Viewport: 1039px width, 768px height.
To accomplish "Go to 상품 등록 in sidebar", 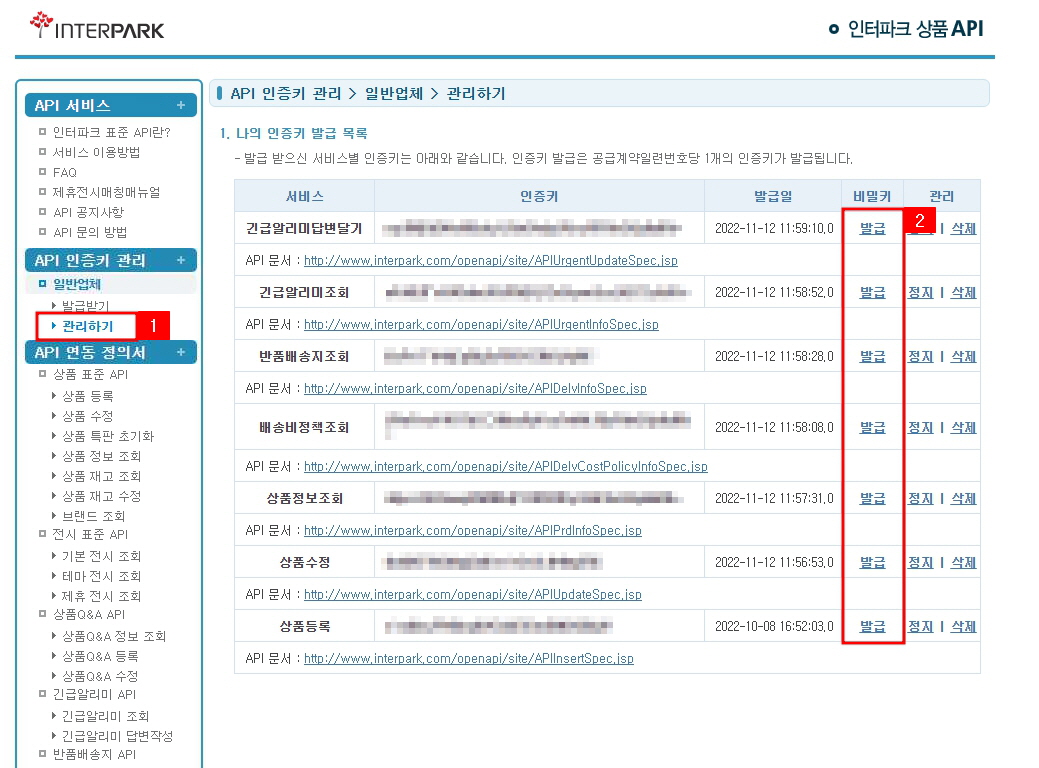I will (x=88, y=396).
